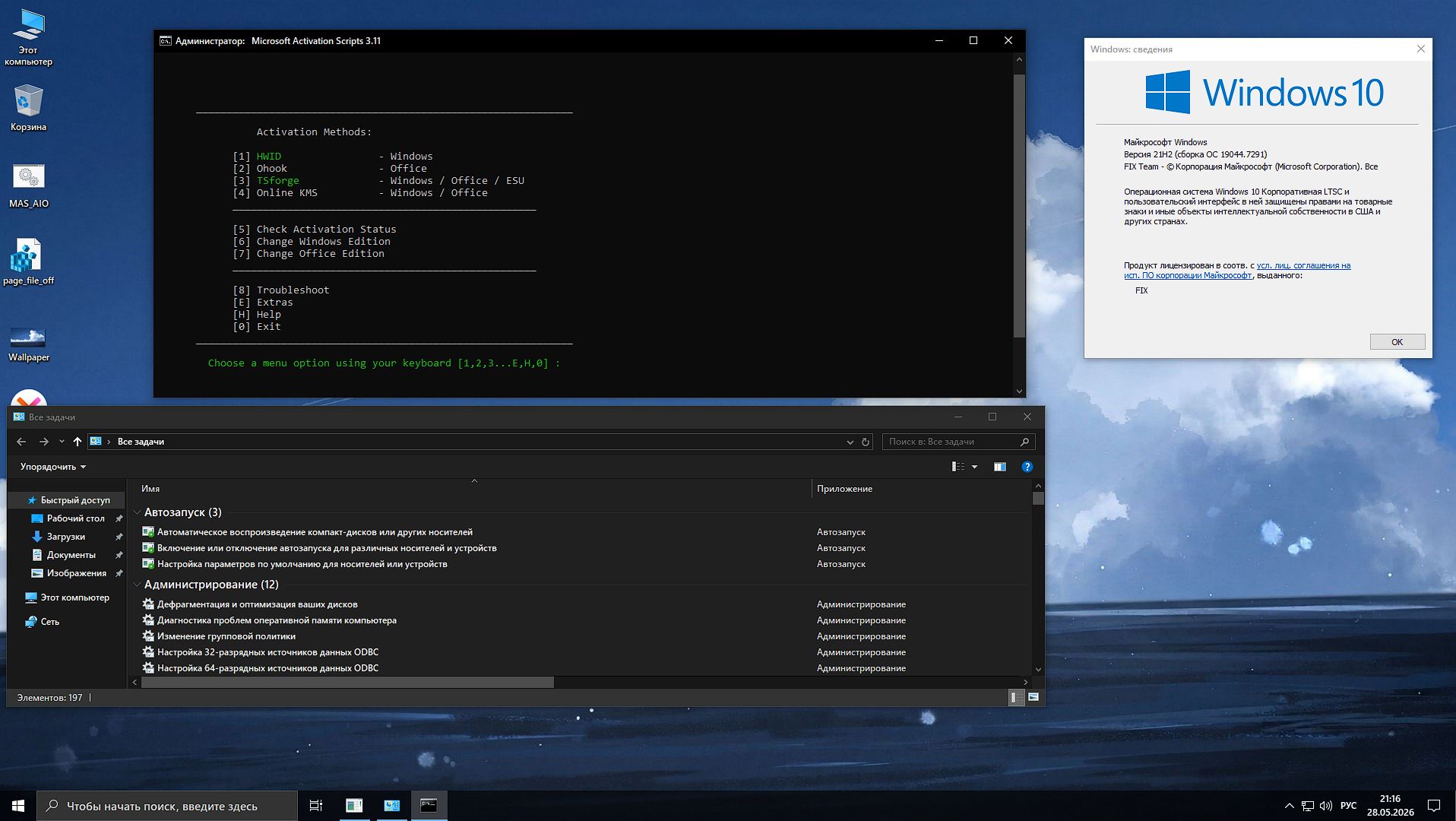Screen dimensions: 1456x821
Task: Open the console window system menu icon
Action: click(165, 41)
